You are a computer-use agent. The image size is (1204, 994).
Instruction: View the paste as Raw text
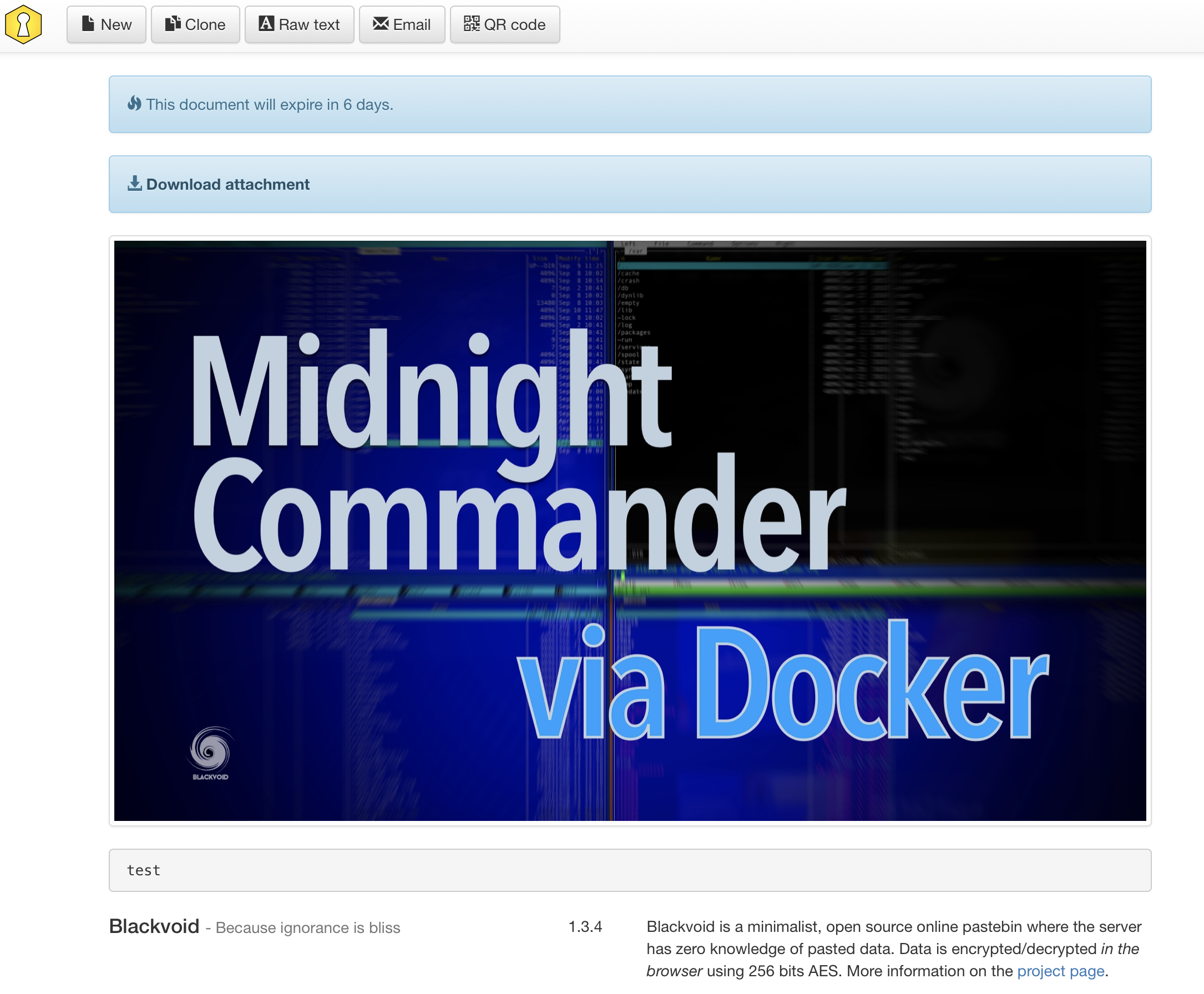click(299, 24)
